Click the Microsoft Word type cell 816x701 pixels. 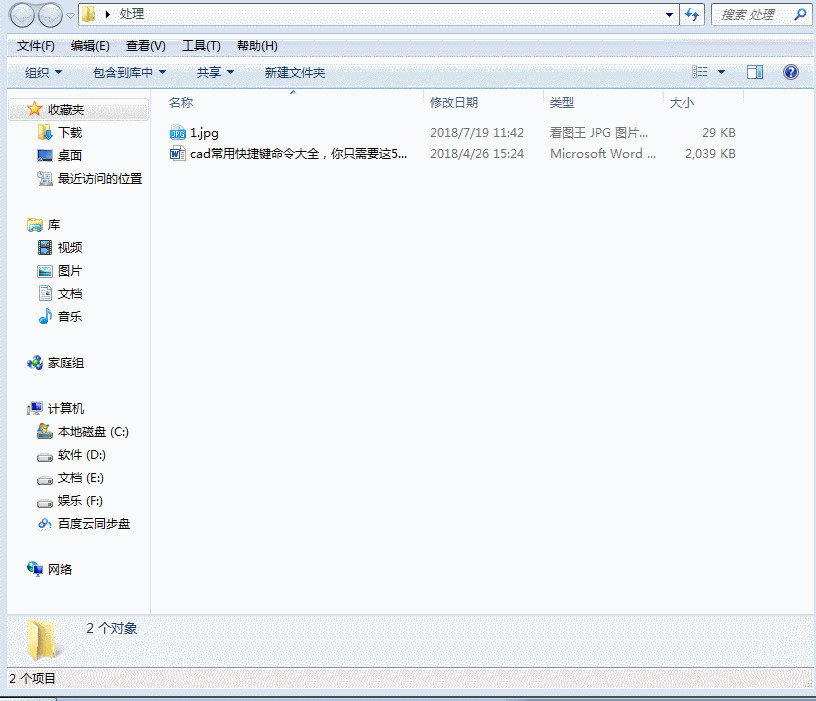pos(603,154)
